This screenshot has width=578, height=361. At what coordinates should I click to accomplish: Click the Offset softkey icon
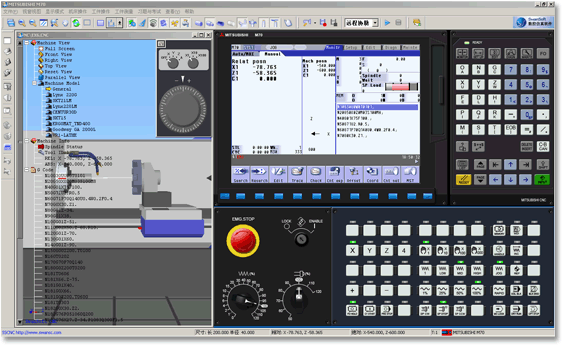[354, 174]
